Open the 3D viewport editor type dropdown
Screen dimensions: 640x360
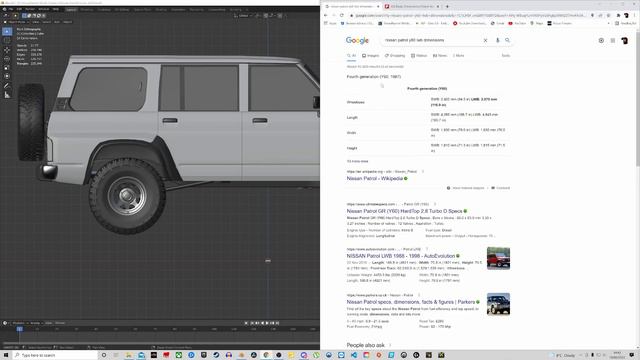point(6,16)
